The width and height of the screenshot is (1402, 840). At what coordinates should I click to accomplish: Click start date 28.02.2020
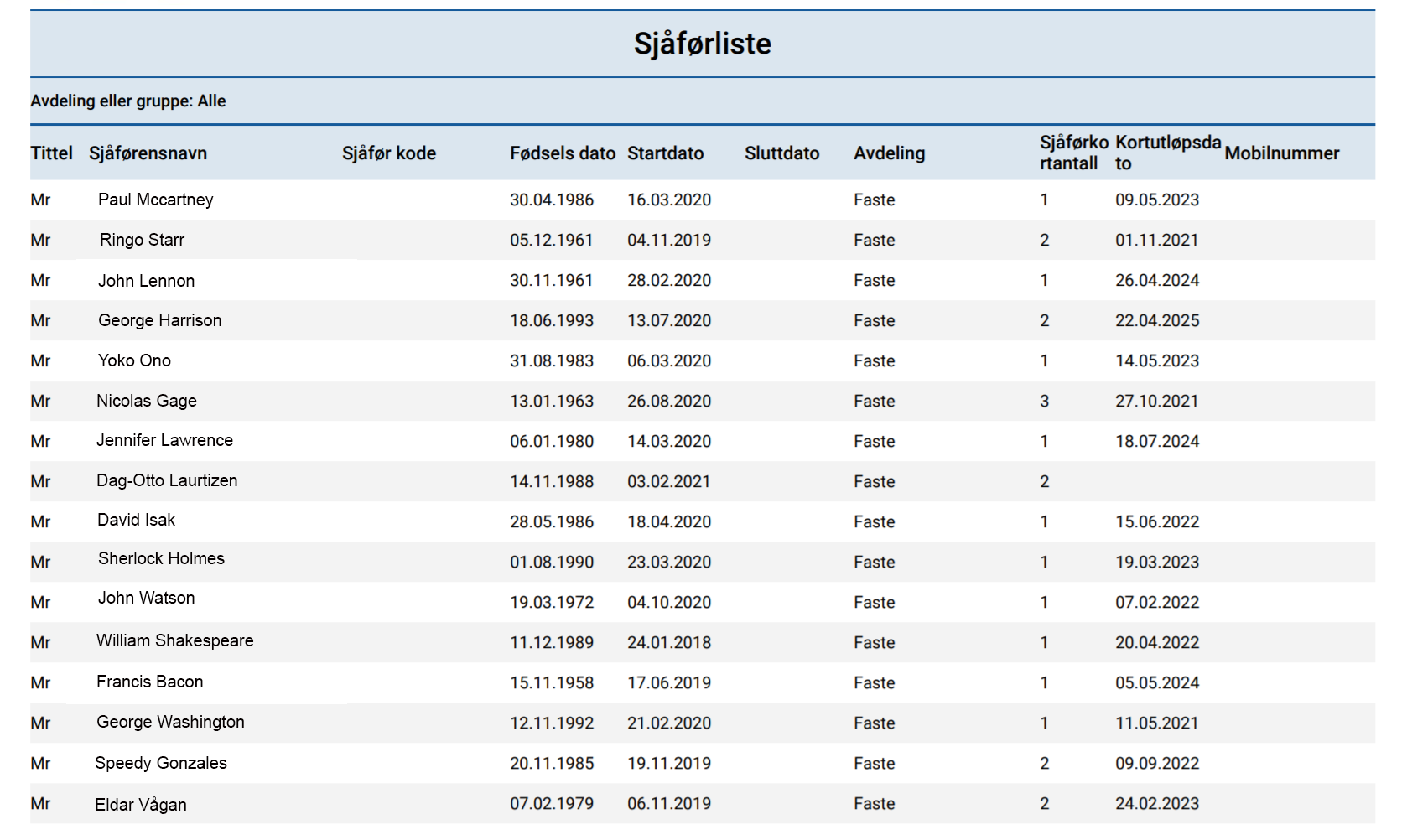[x=669, y=280]
